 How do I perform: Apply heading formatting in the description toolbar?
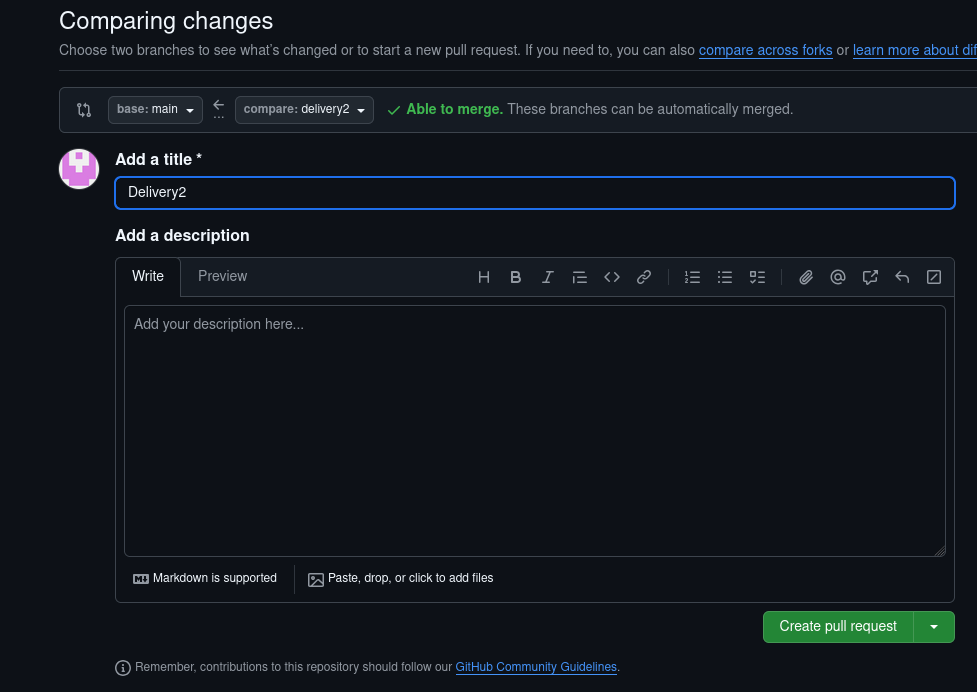pyautogui.click(x=484, y=277)
